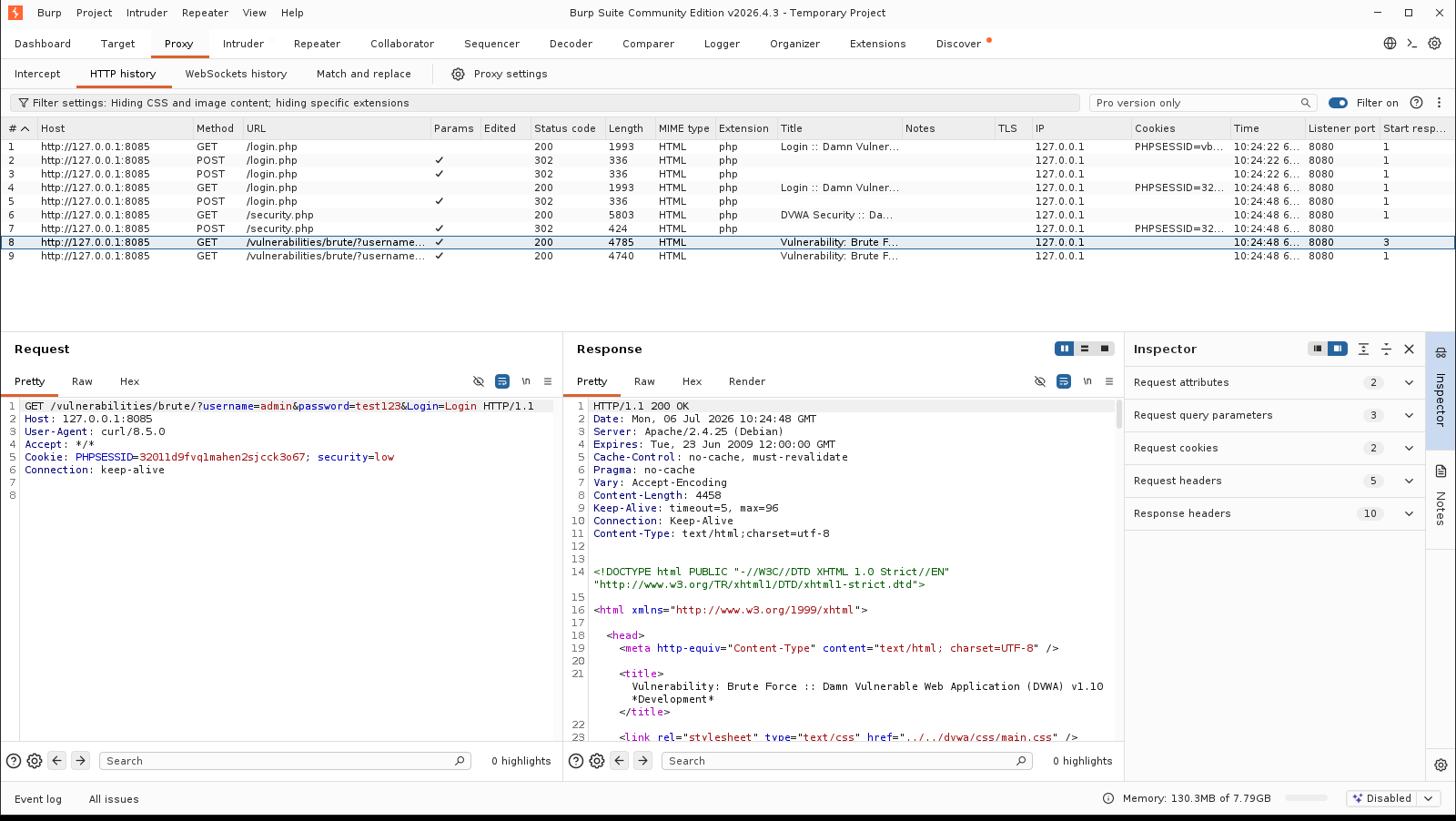
Task: Switch to WebSockets history sub-tab
Action: (236, 74)
